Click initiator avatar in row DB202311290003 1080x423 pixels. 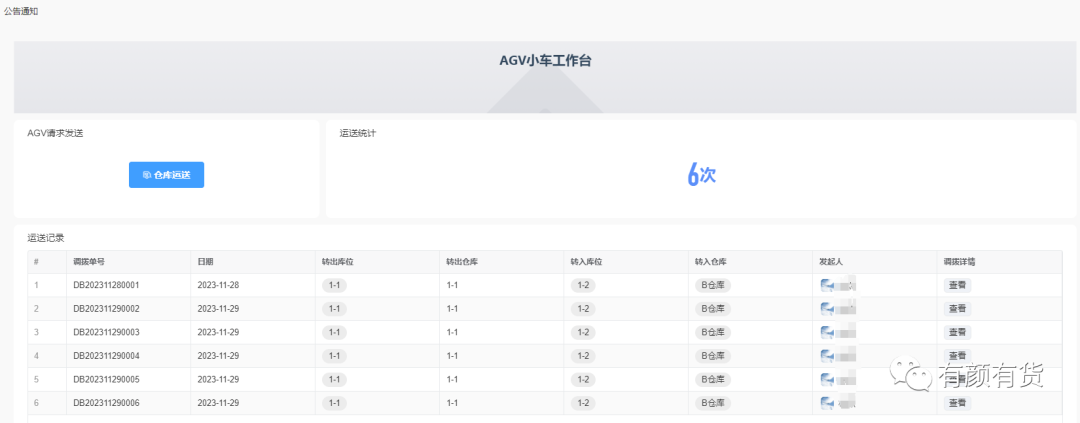[827, 332]
